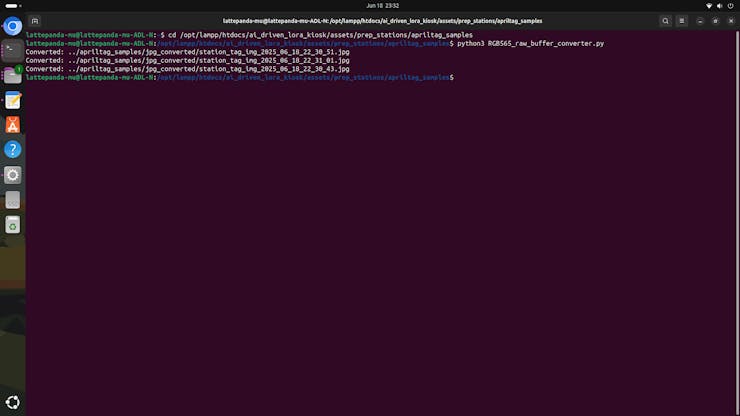Maximize the terminal window
740x416 pixels.
(715, 21)
